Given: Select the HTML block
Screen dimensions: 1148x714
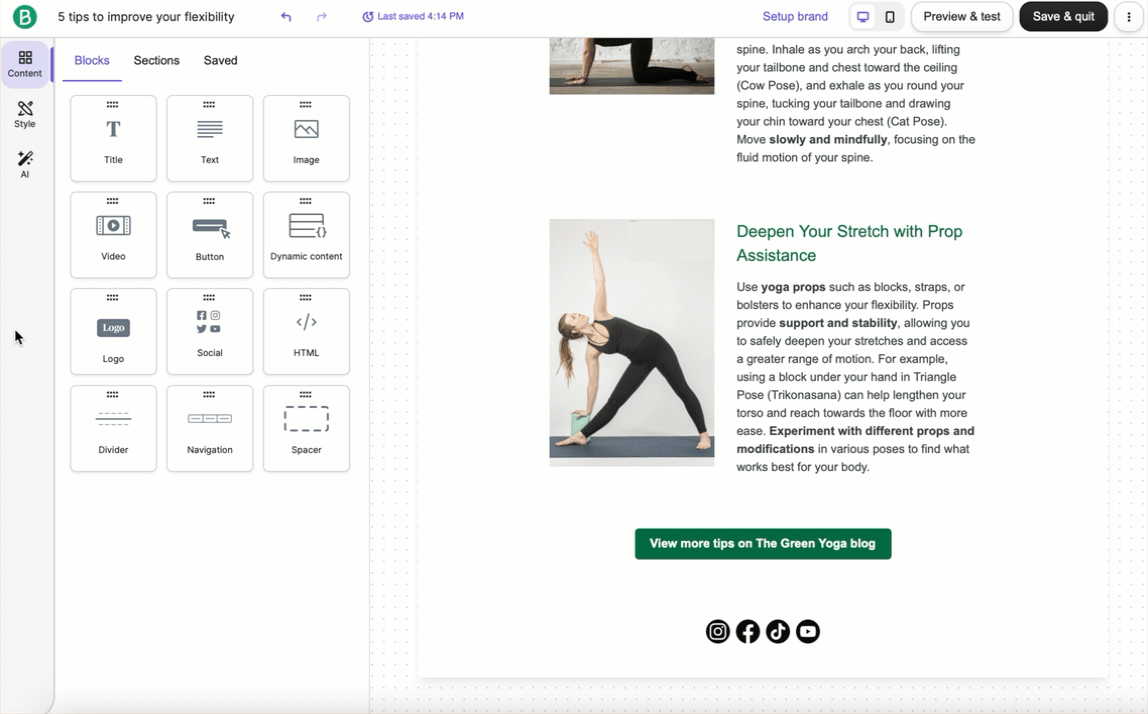Looking at the screenshot, I should (x=306, y=331).
